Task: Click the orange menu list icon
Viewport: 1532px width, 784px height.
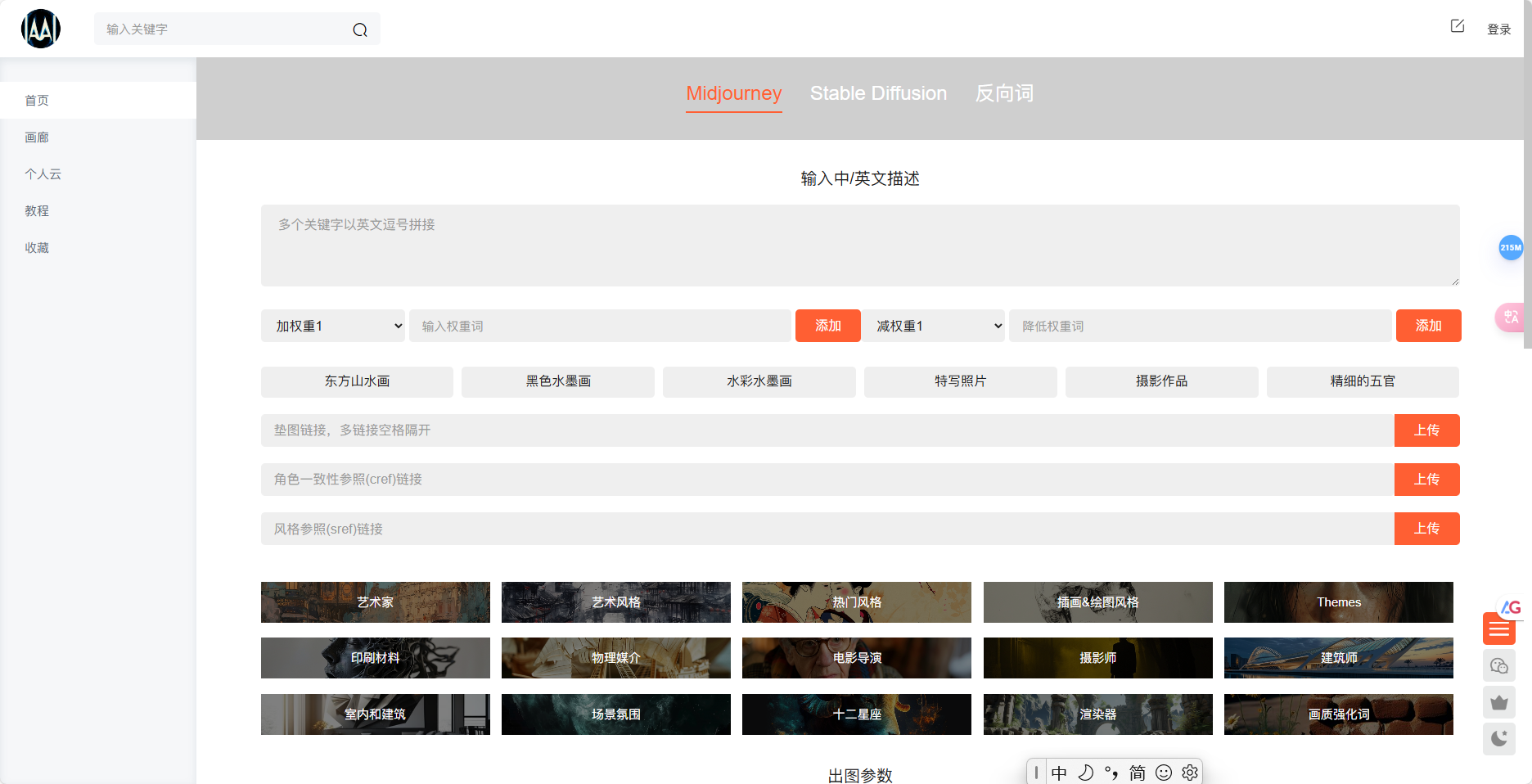Action: point(1498,629)
